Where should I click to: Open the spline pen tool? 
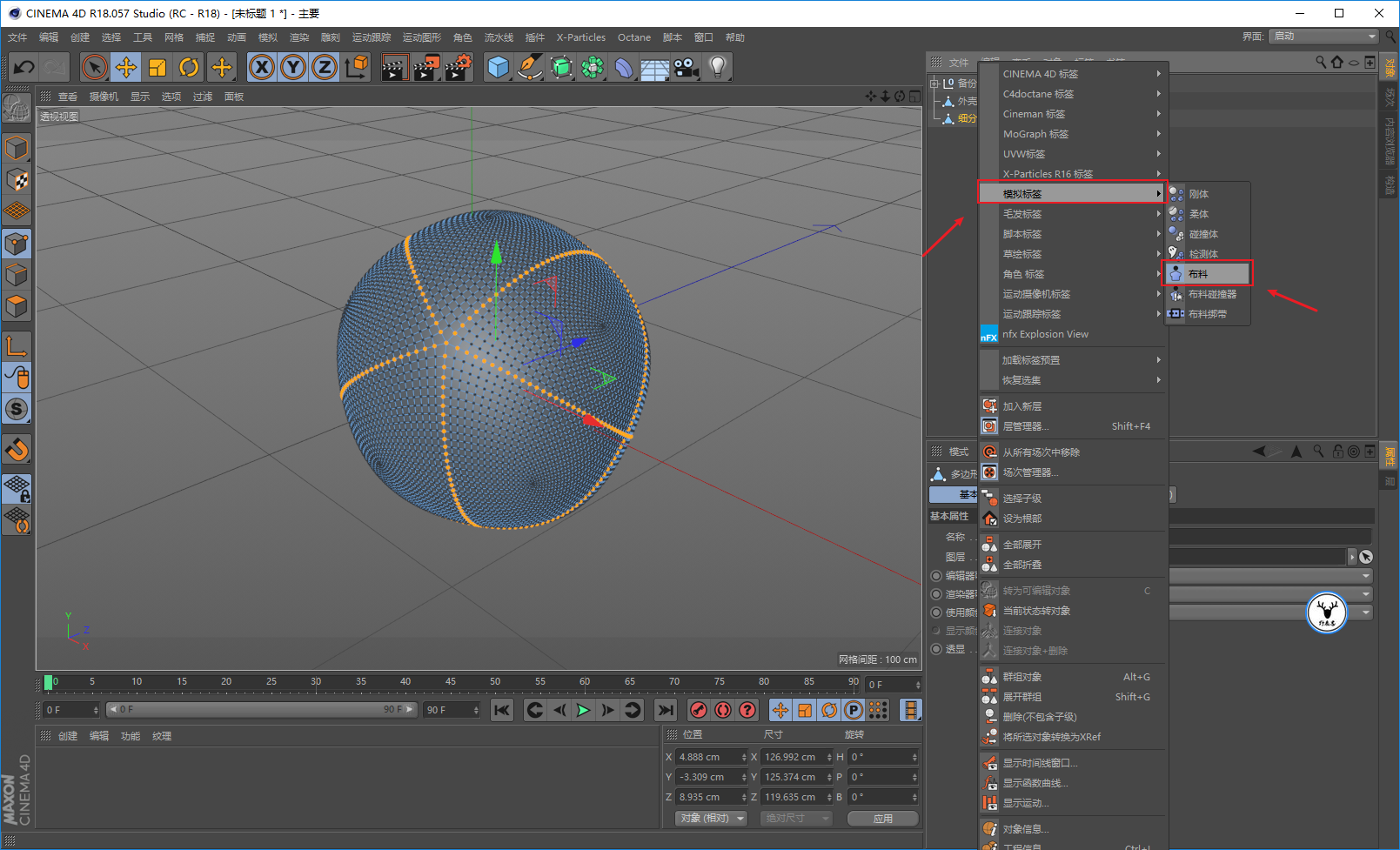point(530,67)
